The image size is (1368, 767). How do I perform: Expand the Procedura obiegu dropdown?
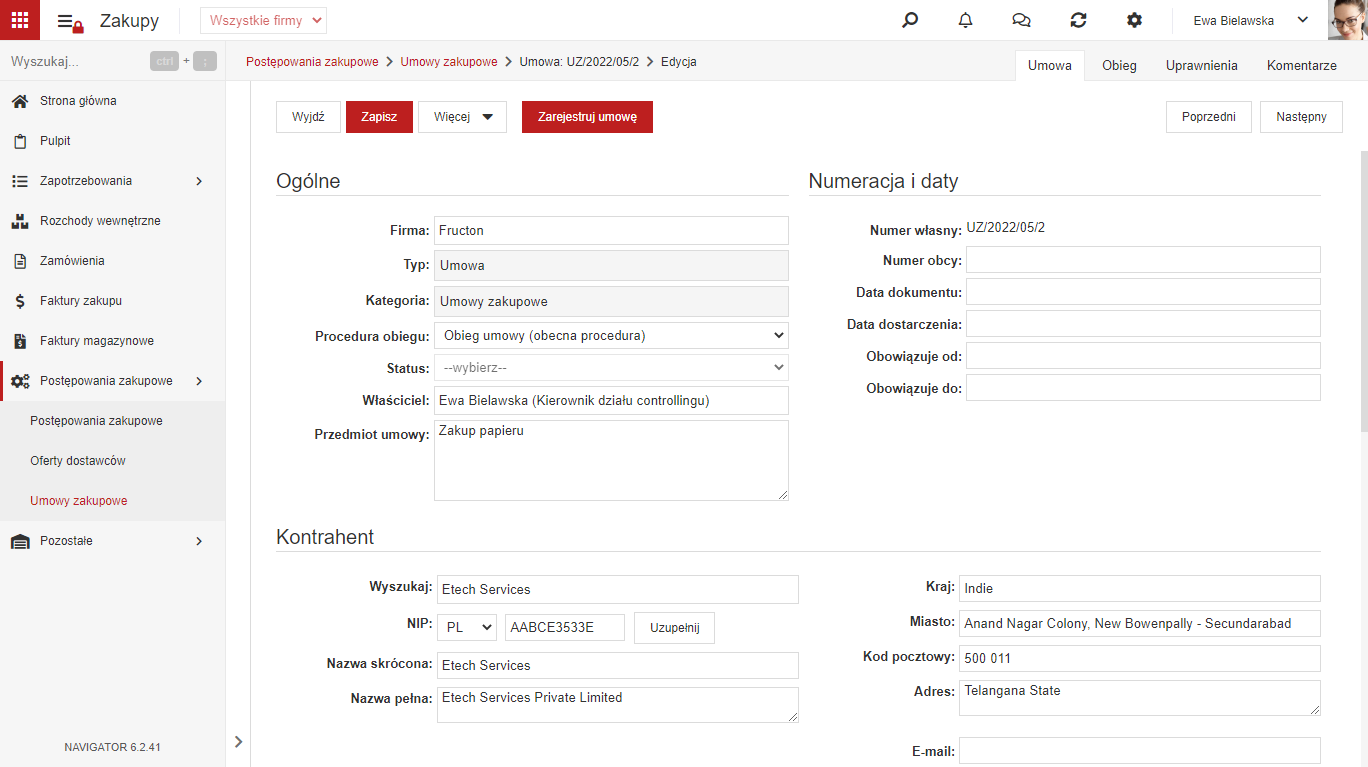pyautogui.click(x=611, y=336)
